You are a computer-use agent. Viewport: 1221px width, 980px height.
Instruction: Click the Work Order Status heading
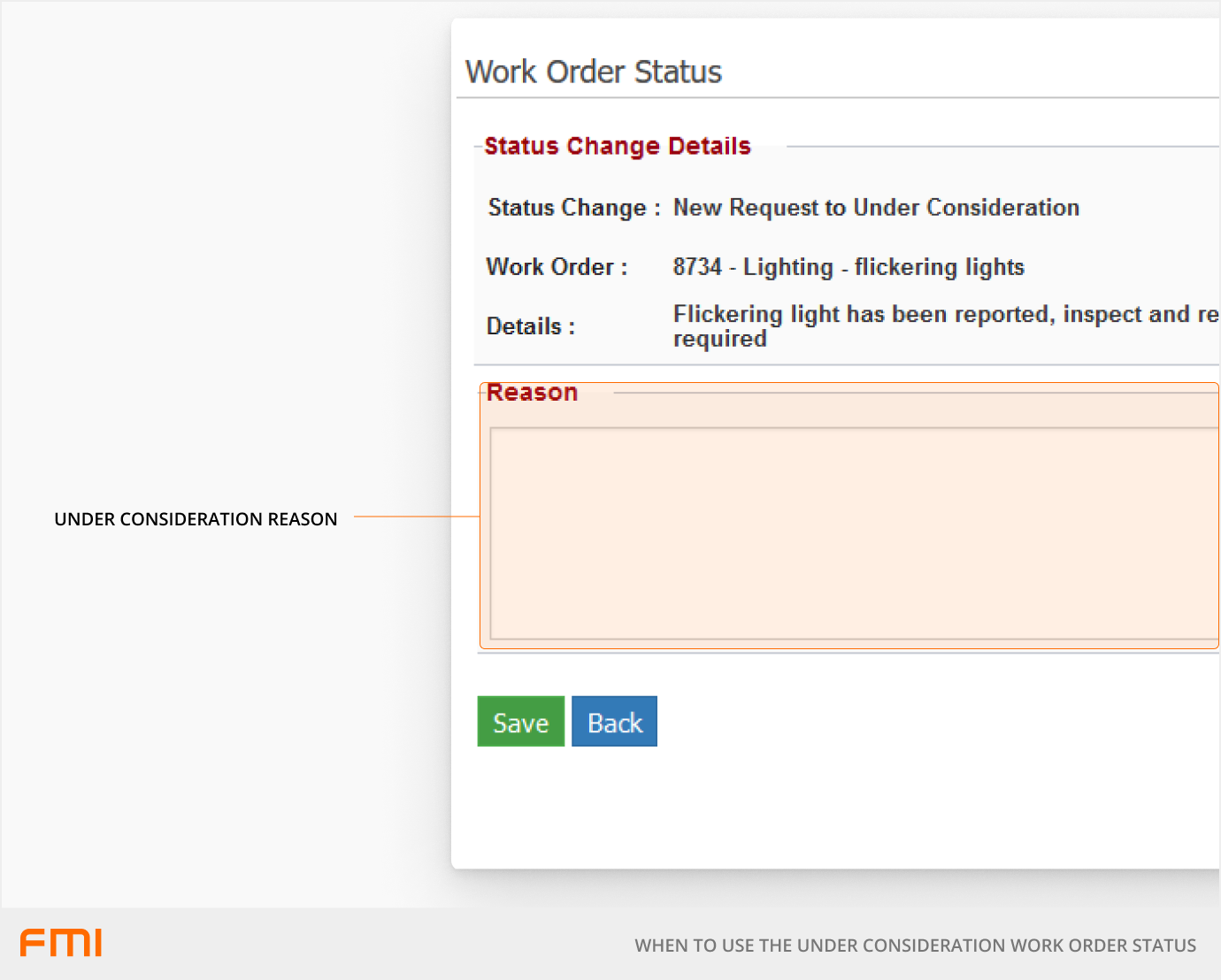tap(593, 72)
